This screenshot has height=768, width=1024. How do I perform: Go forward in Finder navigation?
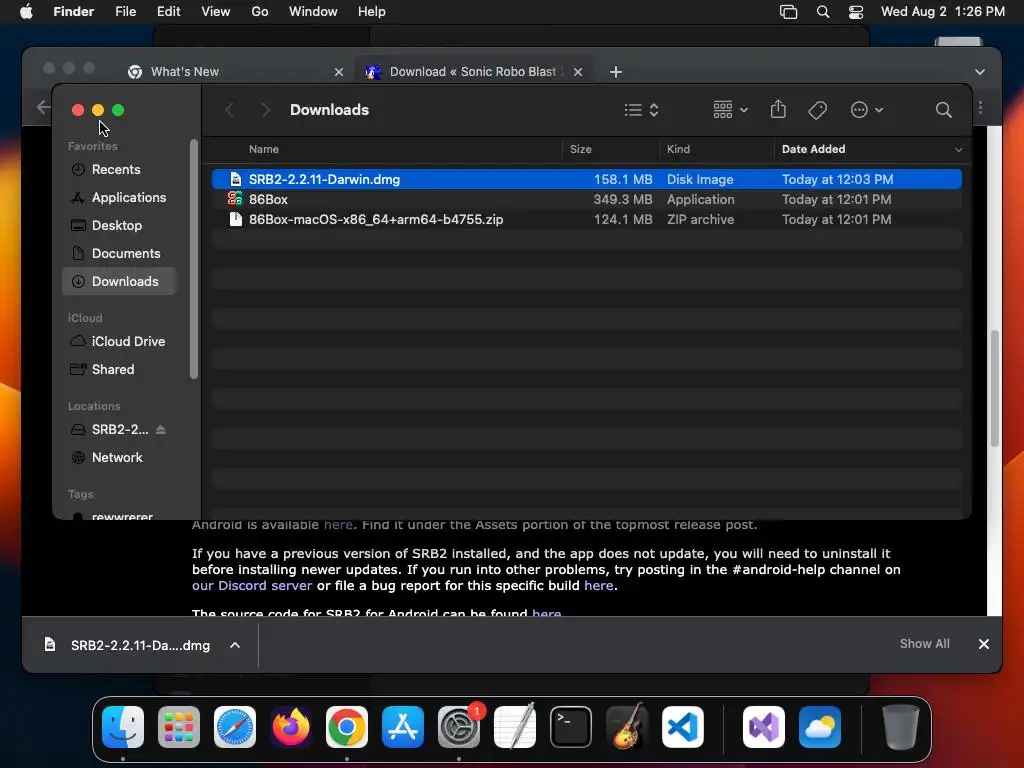(x=265, y=110)
